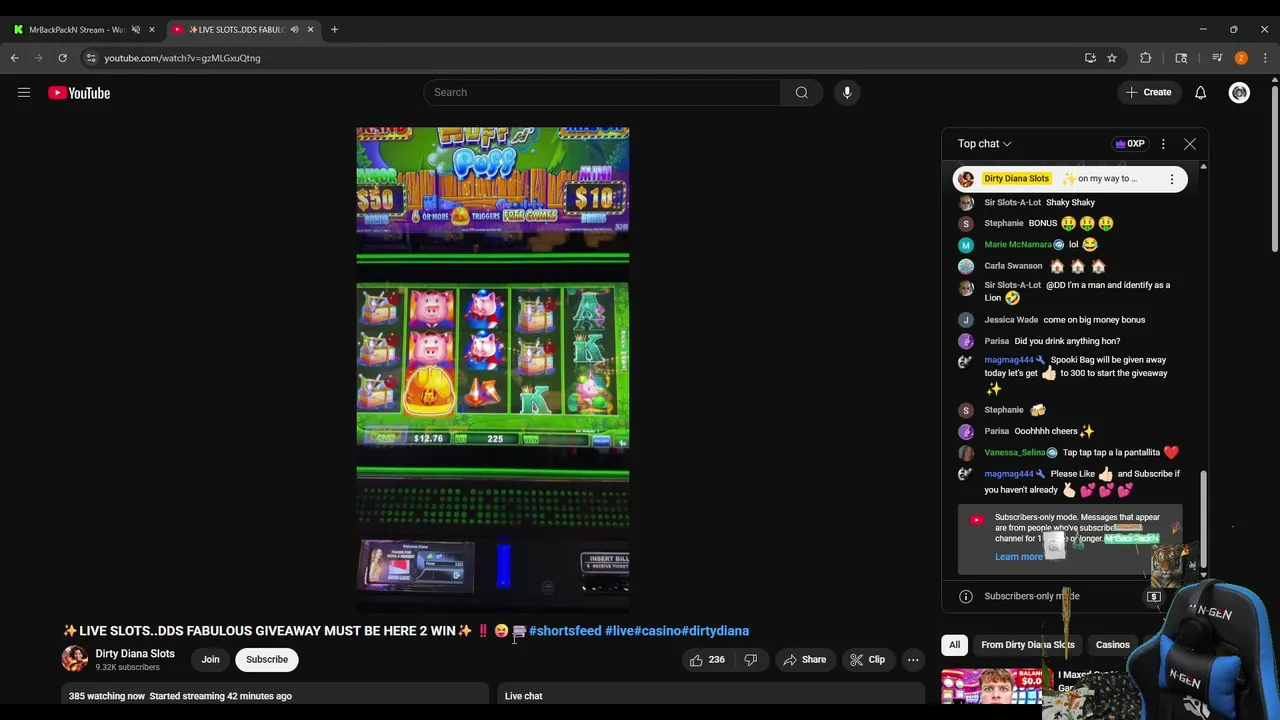Click the browser address bar URL
Image resolution: width=1280 pixels, height=720 pixels.
pyautogui.click(x=182, y=58)
